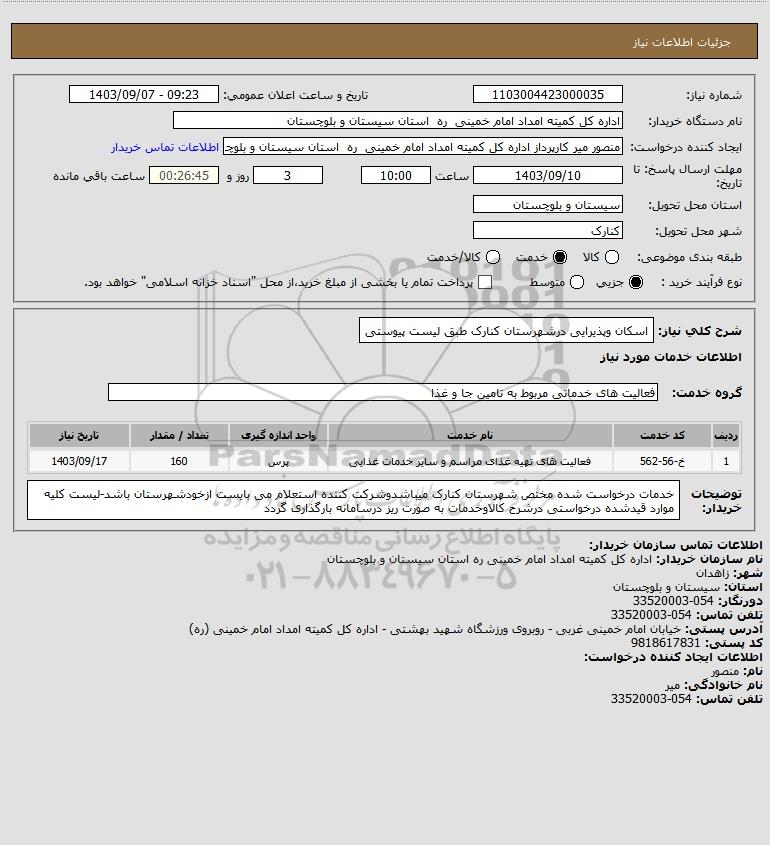Image resolution: width=770 pixels, height=845 pixels.
Task: Toggle the Islamic treasury payment checkbox
Action: pos(485,282)
